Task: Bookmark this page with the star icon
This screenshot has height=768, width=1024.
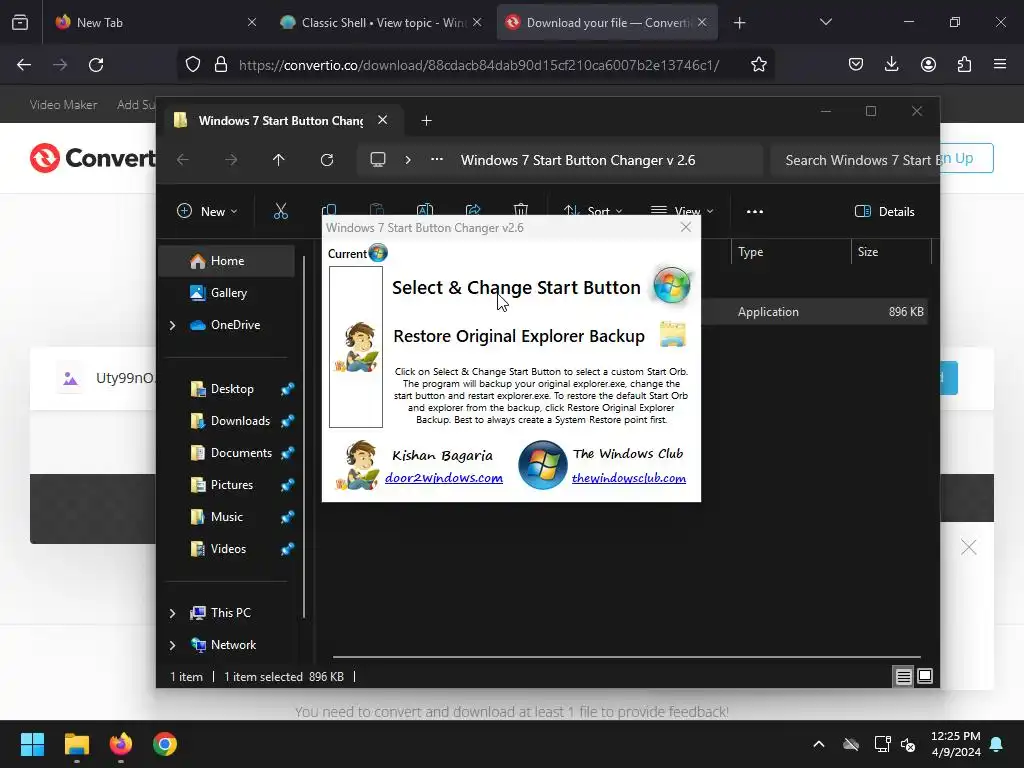Action: tap(758, 64)
